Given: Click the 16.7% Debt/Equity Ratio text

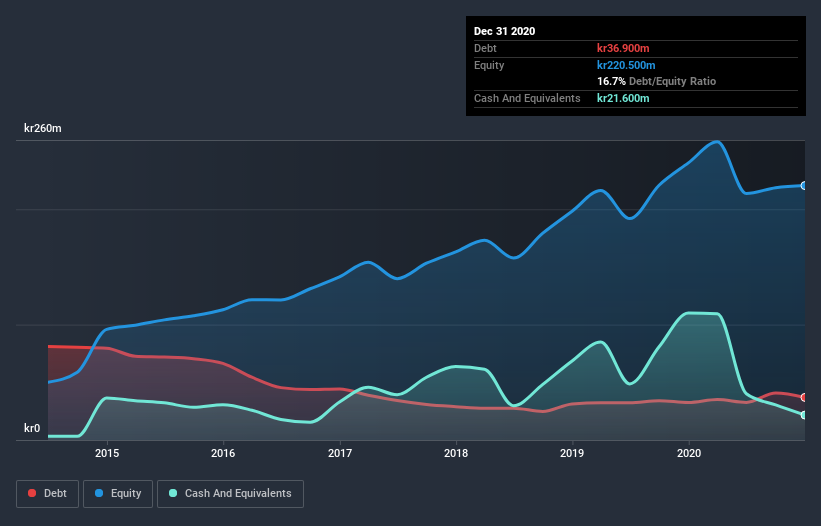Looking at the screenshot, I should [657, 81].
